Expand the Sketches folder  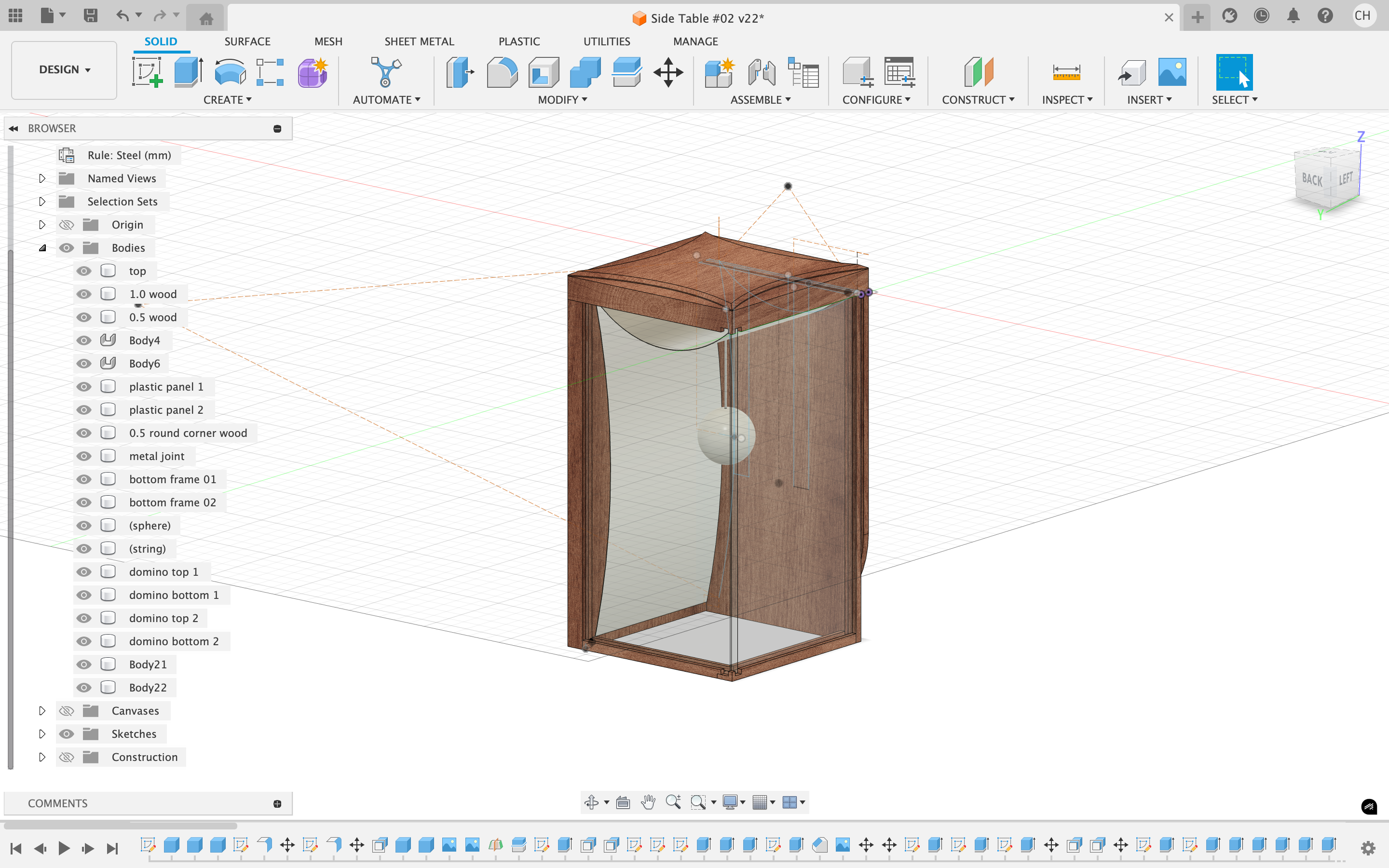point(42,733)
